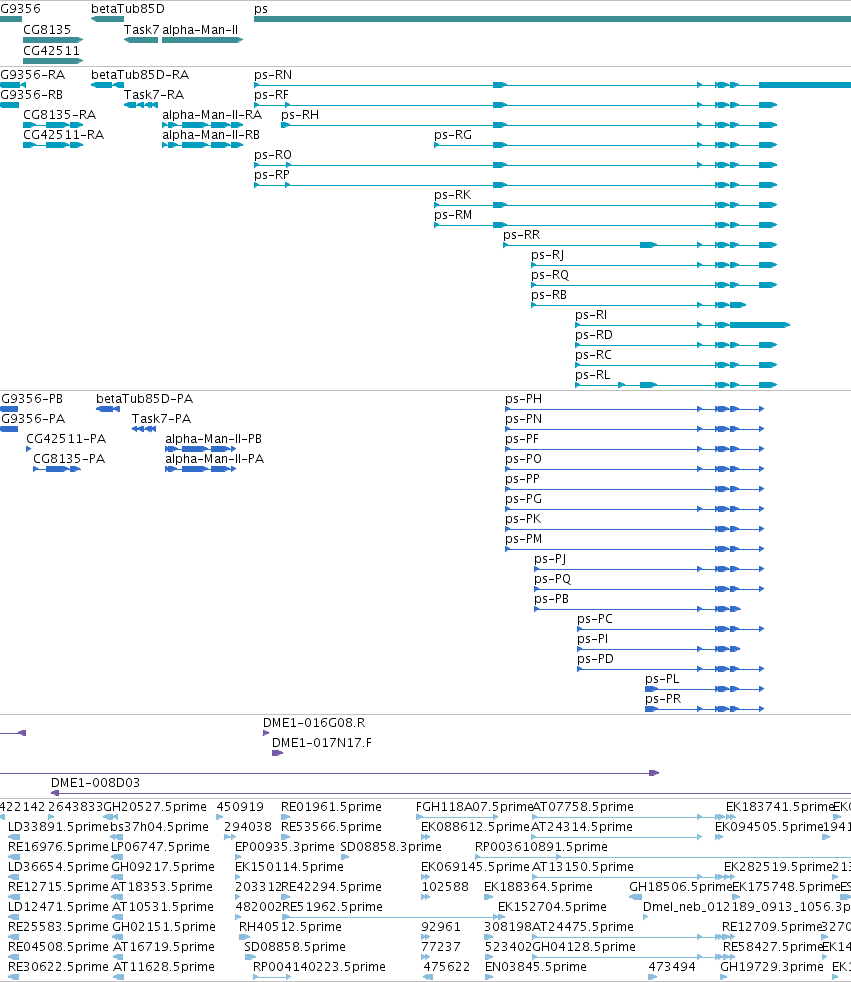This screenshot has height=982, width=851.
Task: Click the ps-PL protein label
Action: (662, 679)
